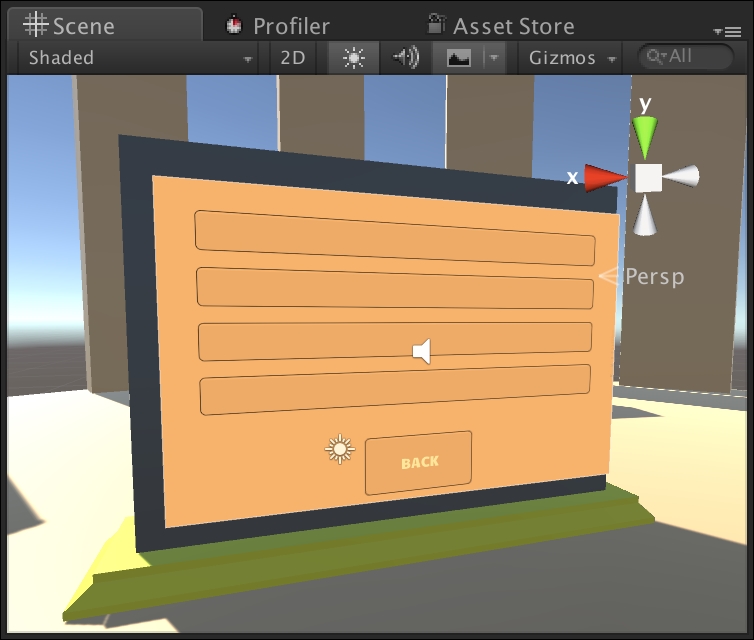754x640 pixels.
Task: Click the gizmo center cube
Action: tap(649, 178)
